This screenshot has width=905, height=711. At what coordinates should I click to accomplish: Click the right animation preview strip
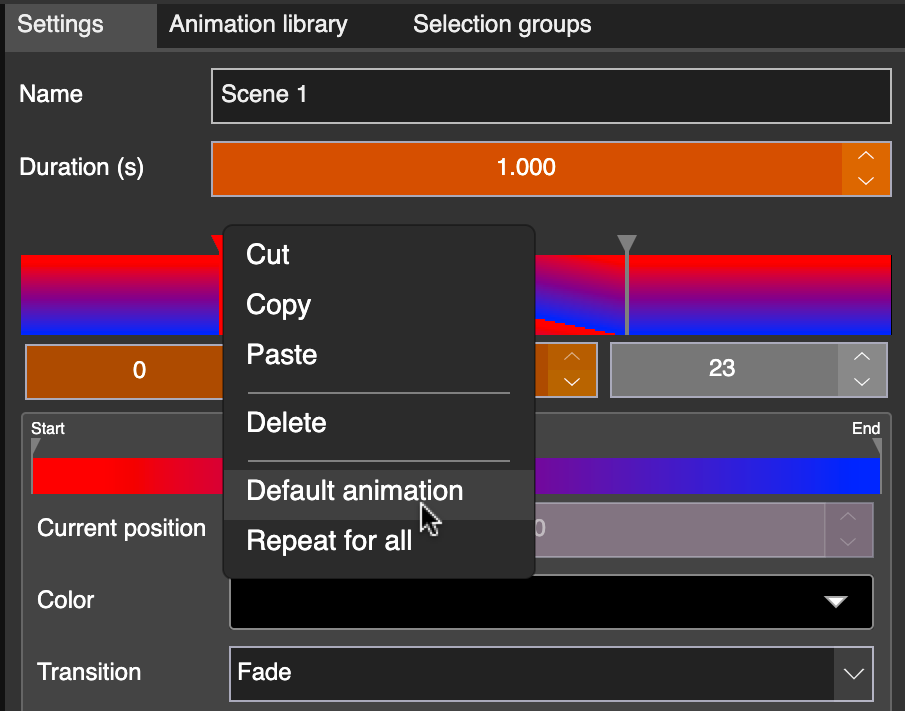pyautogui.click(x=760, y=295)
